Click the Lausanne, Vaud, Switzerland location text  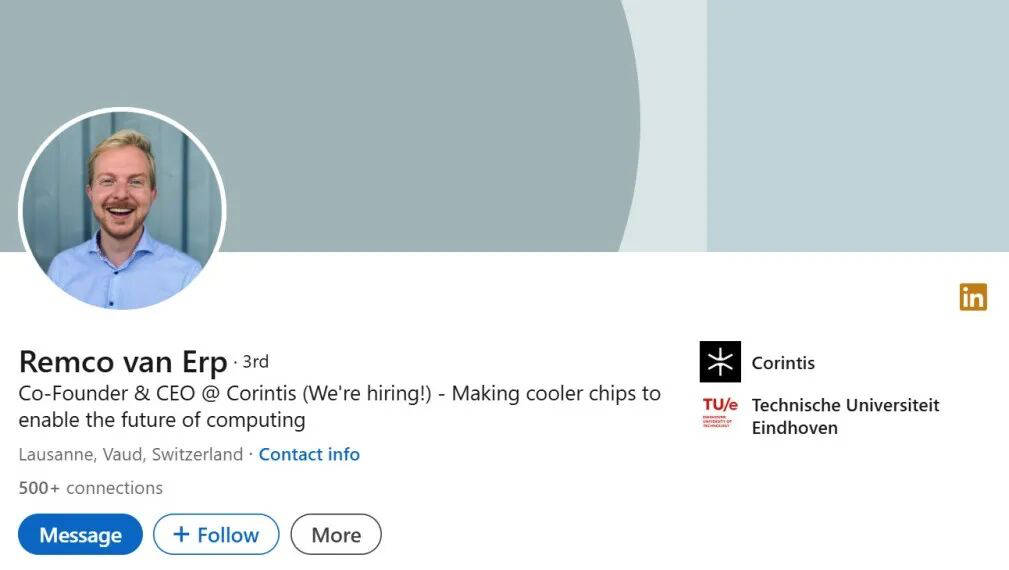(x=131, y=455)
